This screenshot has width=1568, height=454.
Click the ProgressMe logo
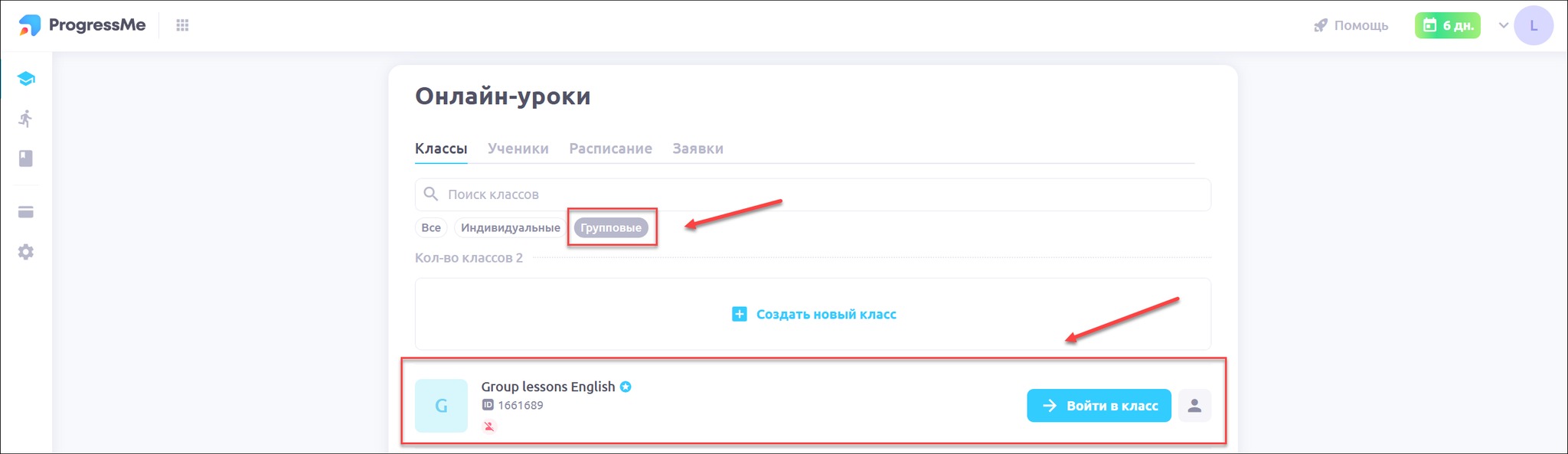point(82,25)
